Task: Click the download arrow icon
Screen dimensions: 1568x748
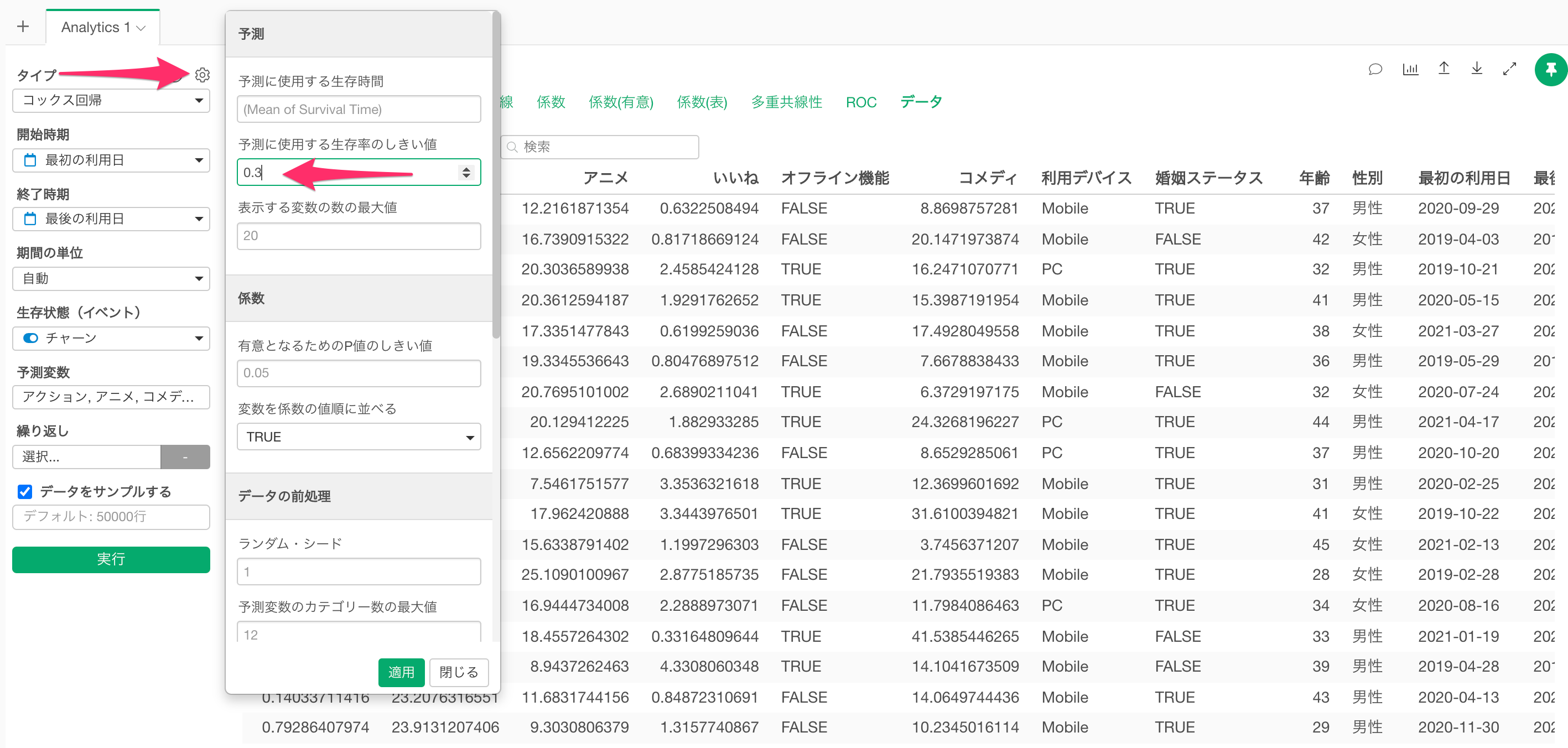Action: 1476,68
